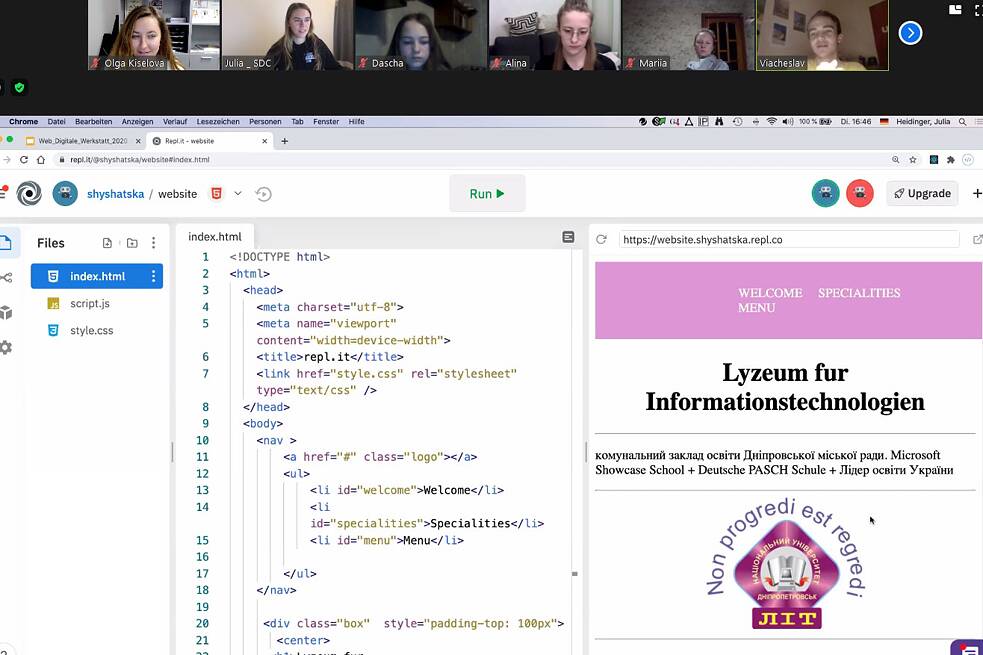Screen dimensions: 983x655
Task: Add a new file in Files
Action: pos(107,243)
